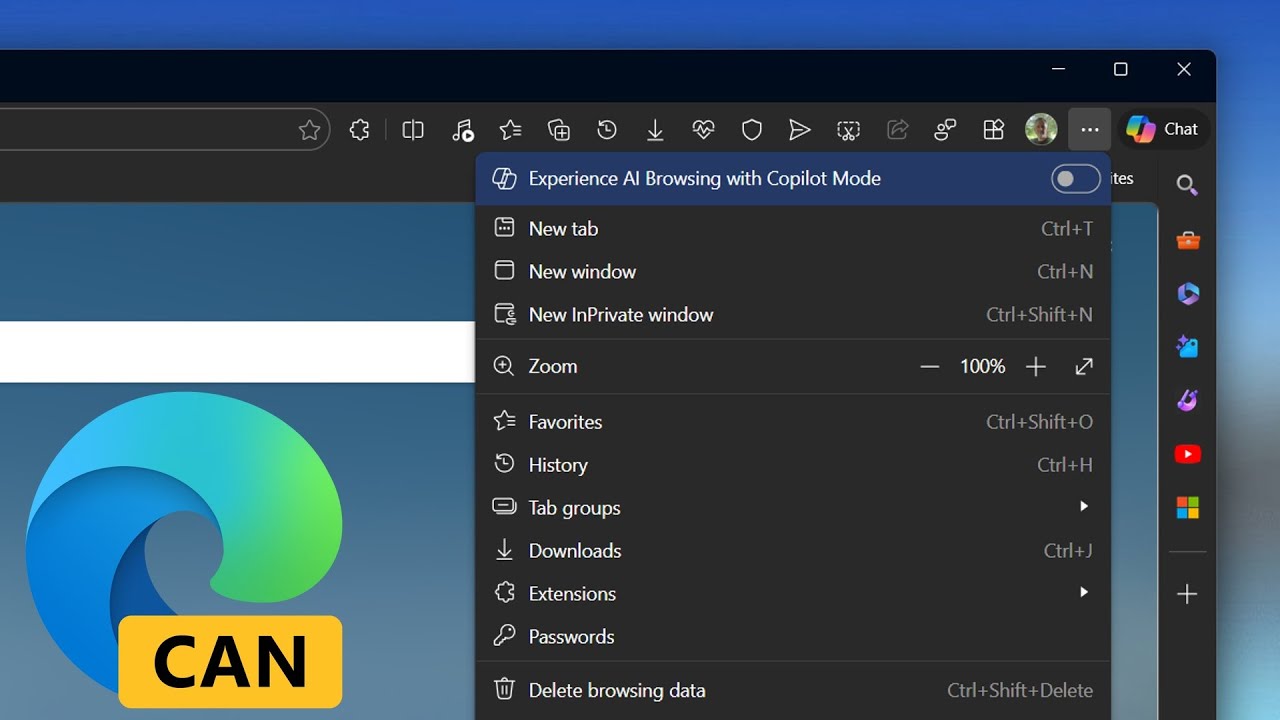Open Favorites star-list icon in toolbar

511,130
